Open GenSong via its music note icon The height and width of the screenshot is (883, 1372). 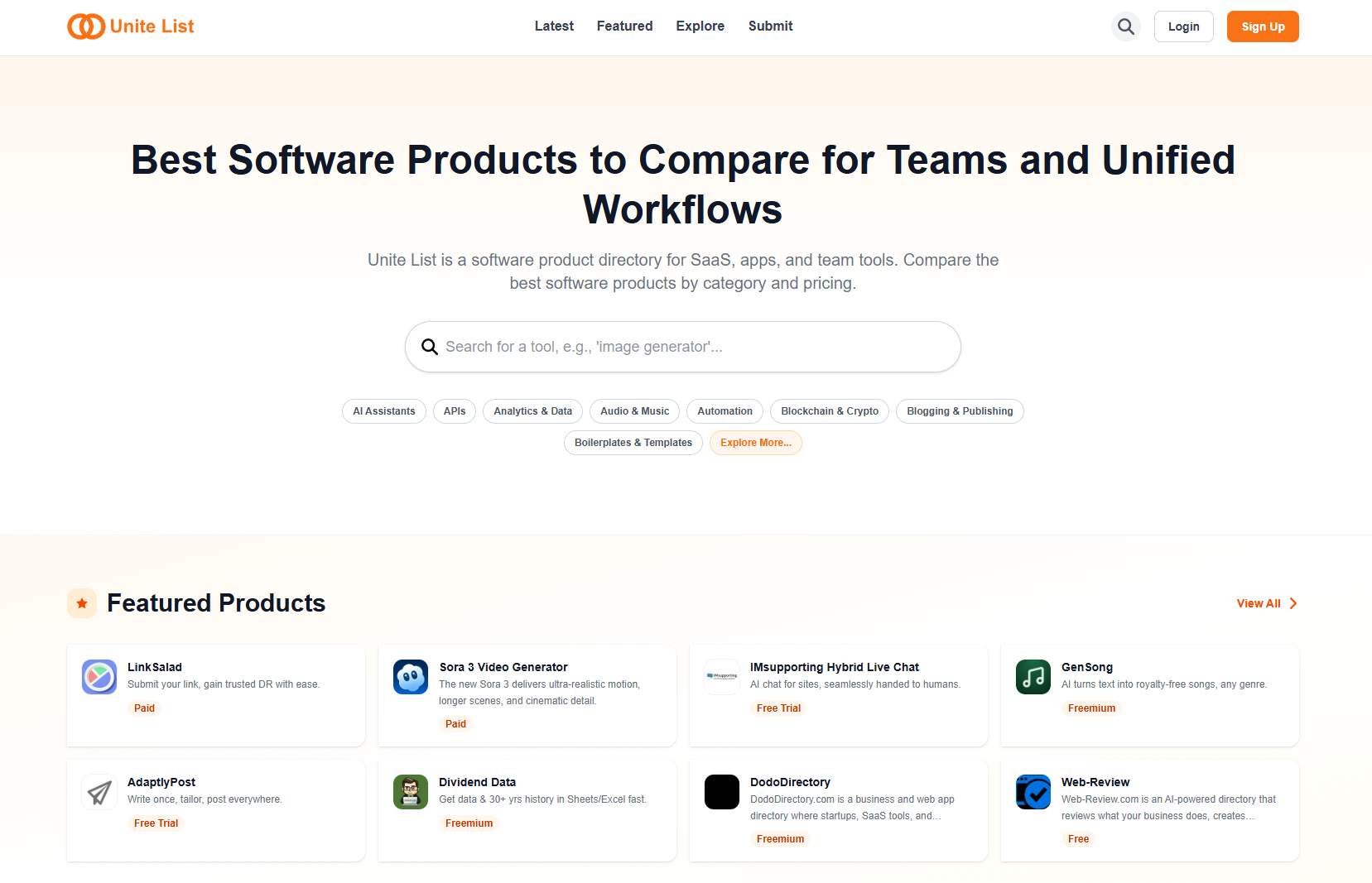1033,677
